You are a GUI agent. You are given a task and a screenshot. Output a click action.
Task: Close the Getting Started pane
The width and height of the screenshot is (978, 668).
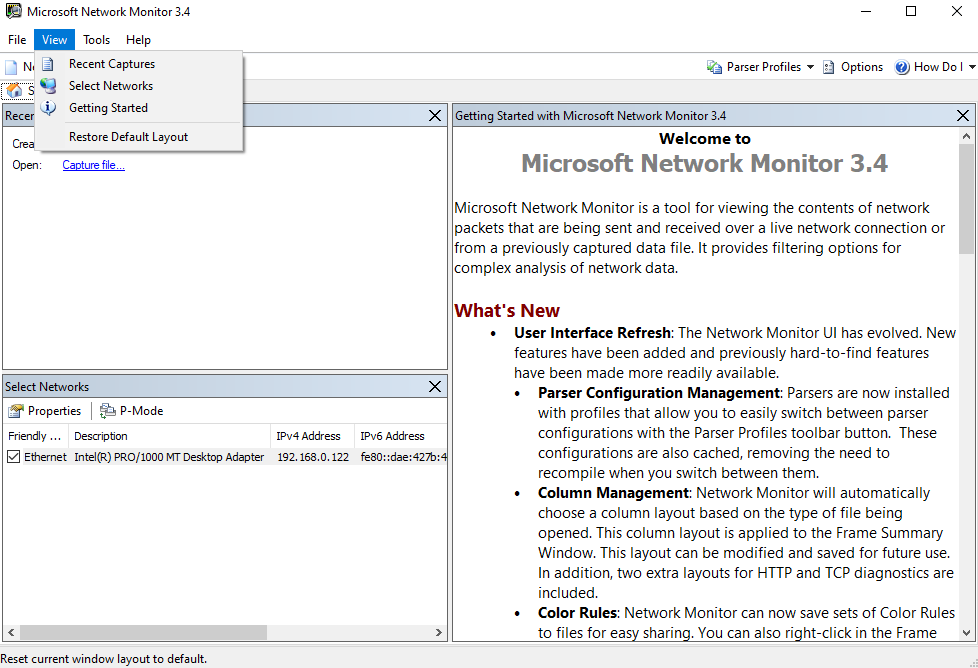coord(963,116)
